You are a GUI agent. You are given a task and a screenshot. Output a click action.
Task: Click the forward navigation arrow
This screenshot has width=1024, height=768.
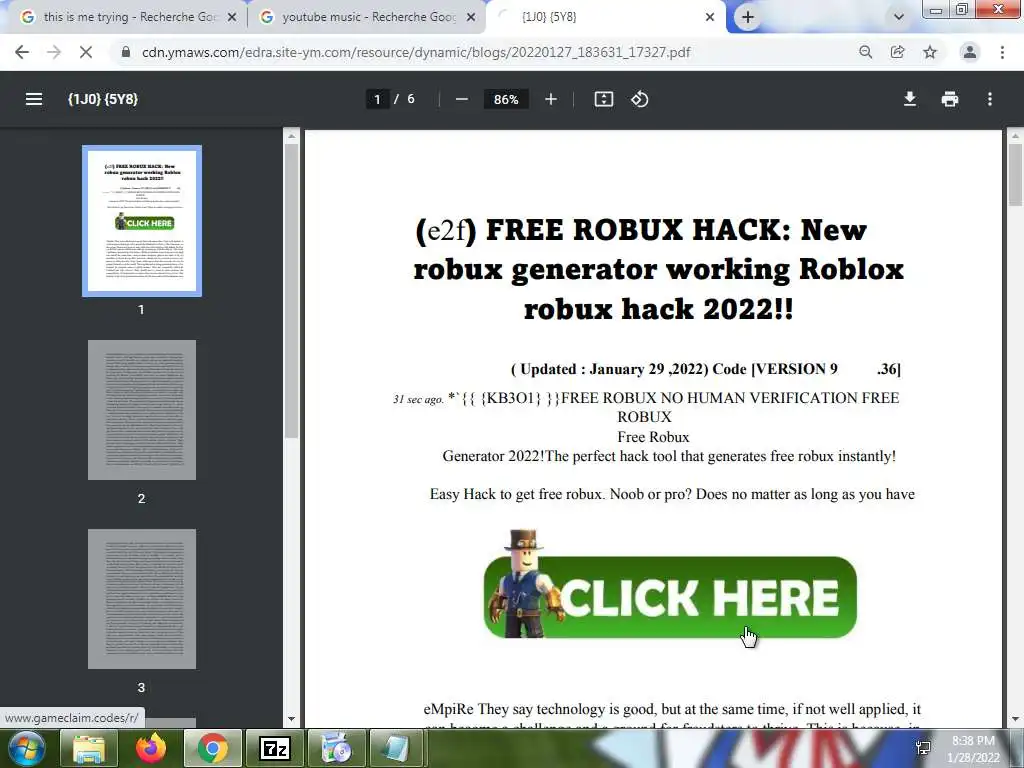click(x=54, y=52)
